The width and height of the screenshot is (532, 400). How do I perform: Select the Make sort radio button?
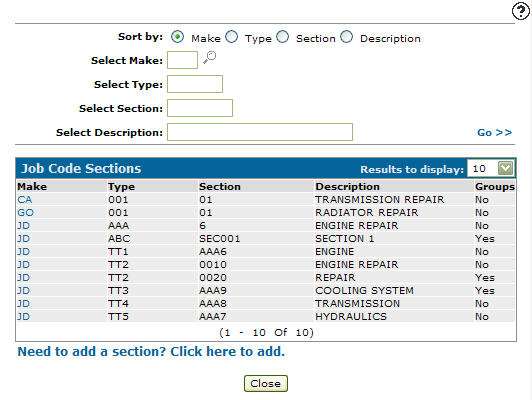[x=177, y=37]
